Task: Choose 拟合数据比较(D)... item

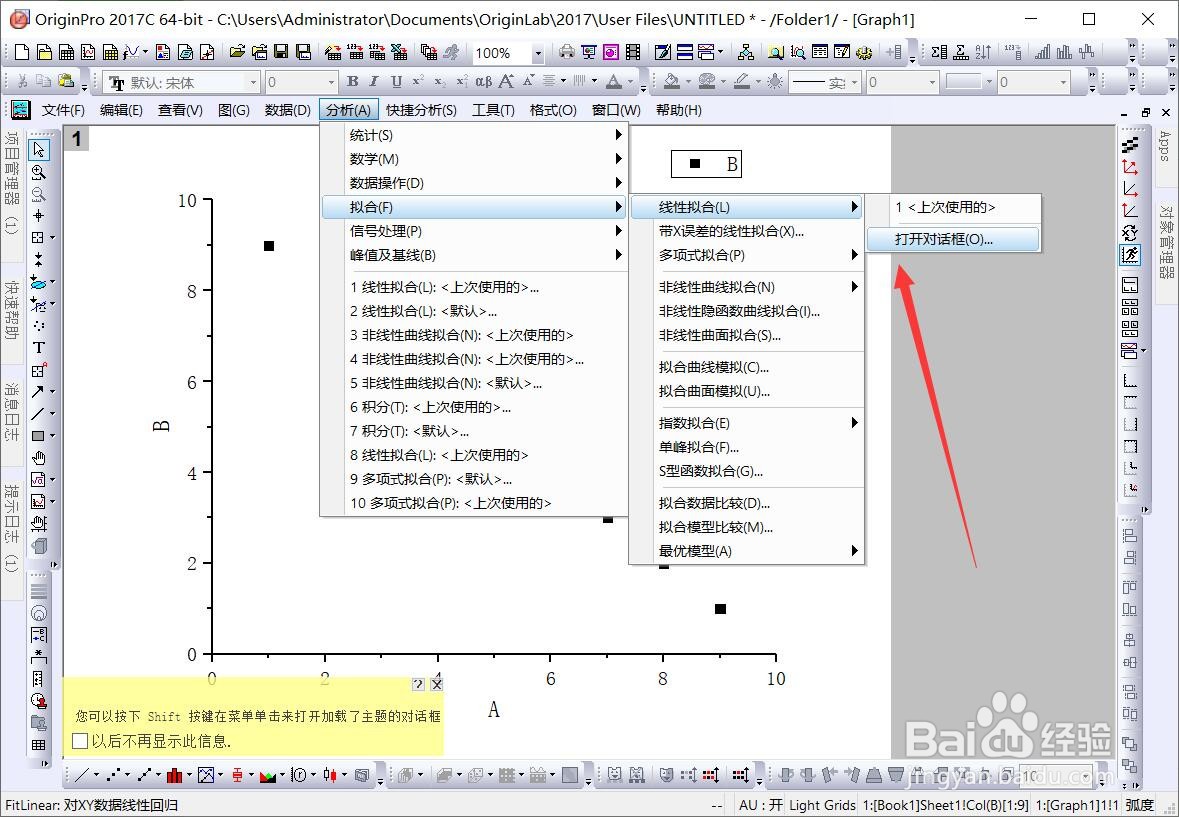Action: coord(747,503)
